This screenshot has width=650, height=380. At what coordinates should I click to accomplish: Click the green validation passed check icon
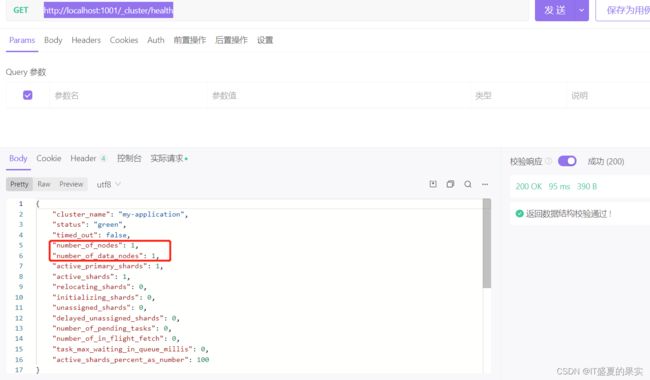(x=519, y=213)
